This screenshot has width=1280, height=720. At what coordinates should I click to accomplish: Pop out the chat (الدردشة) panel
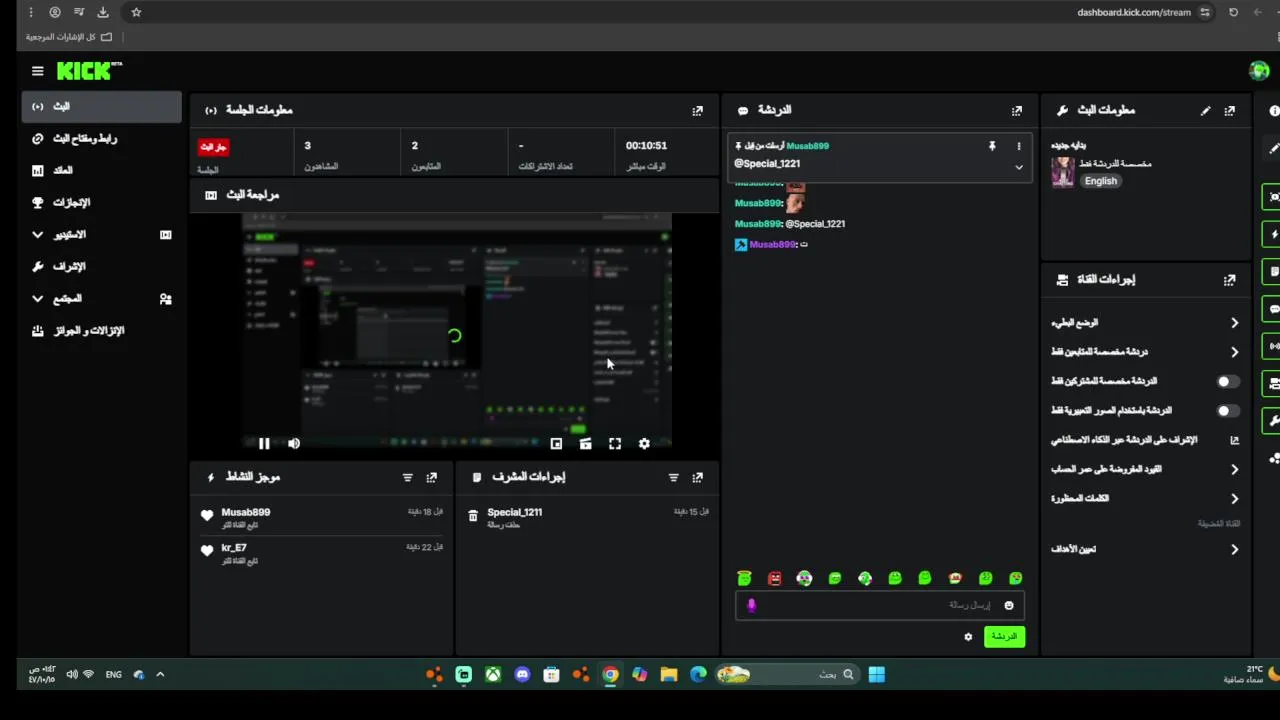(1017, 111)
